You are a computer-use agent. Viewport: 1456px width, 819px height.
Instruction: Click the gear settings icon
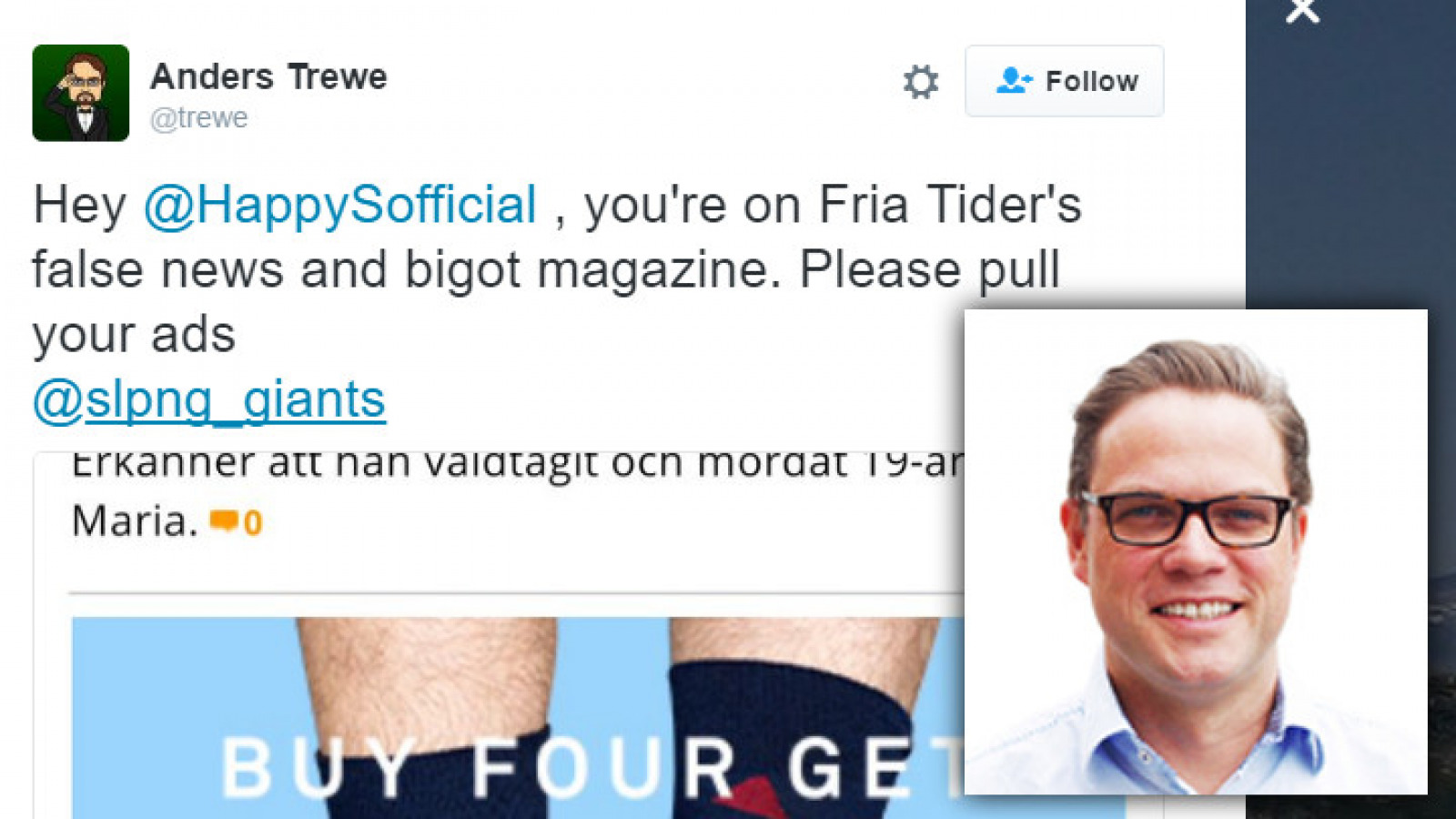pos(920,82)
